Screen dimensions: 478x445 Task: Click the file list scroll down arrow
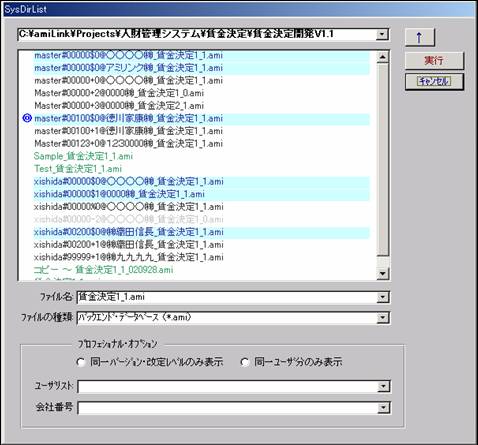pyautogui.click(x=382, y=274)
